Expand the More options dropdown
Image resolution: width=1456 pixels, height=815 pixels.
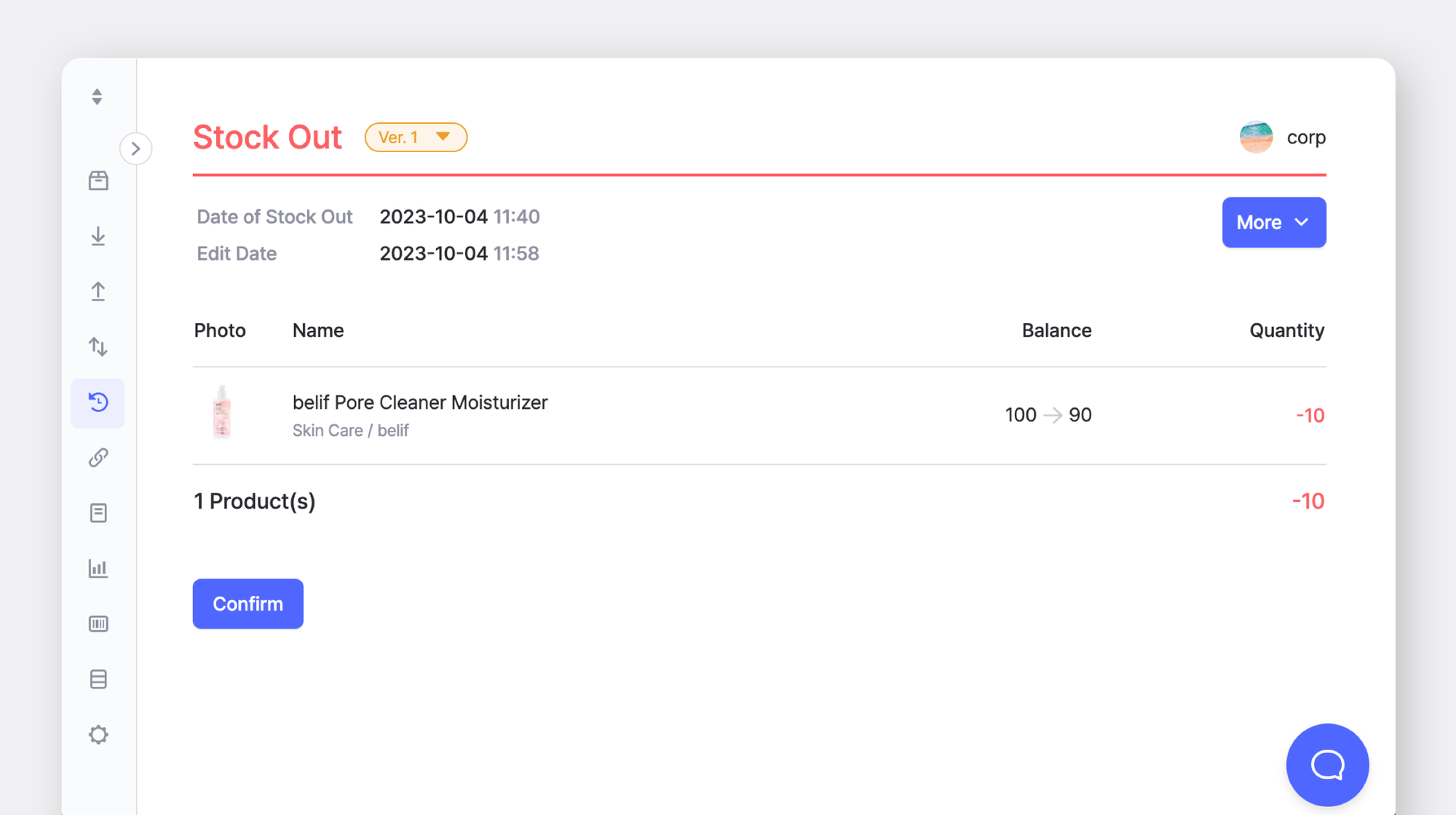pos(1274,222)
